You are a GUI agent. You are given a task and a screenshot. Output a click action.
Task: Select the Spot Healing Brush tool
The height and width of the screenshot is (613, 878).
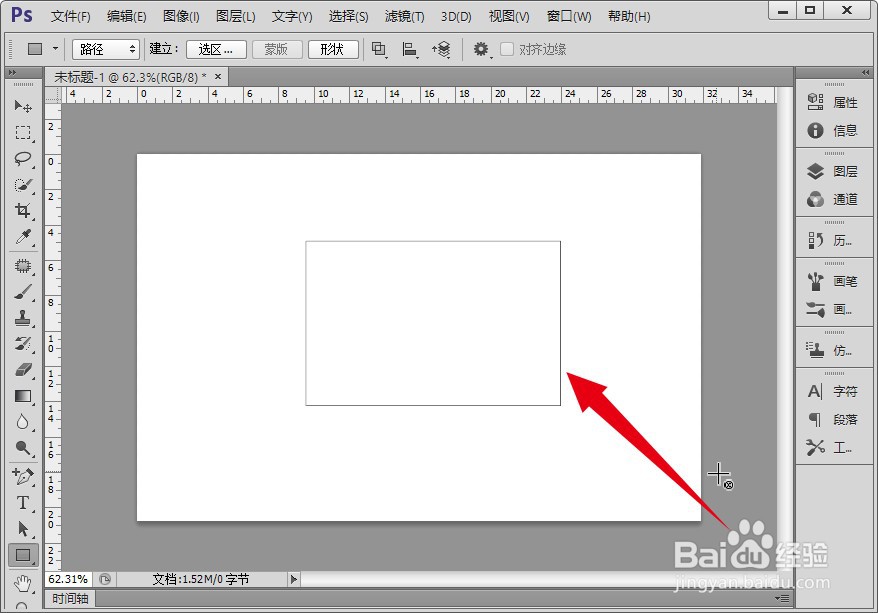tap(23, 266)
